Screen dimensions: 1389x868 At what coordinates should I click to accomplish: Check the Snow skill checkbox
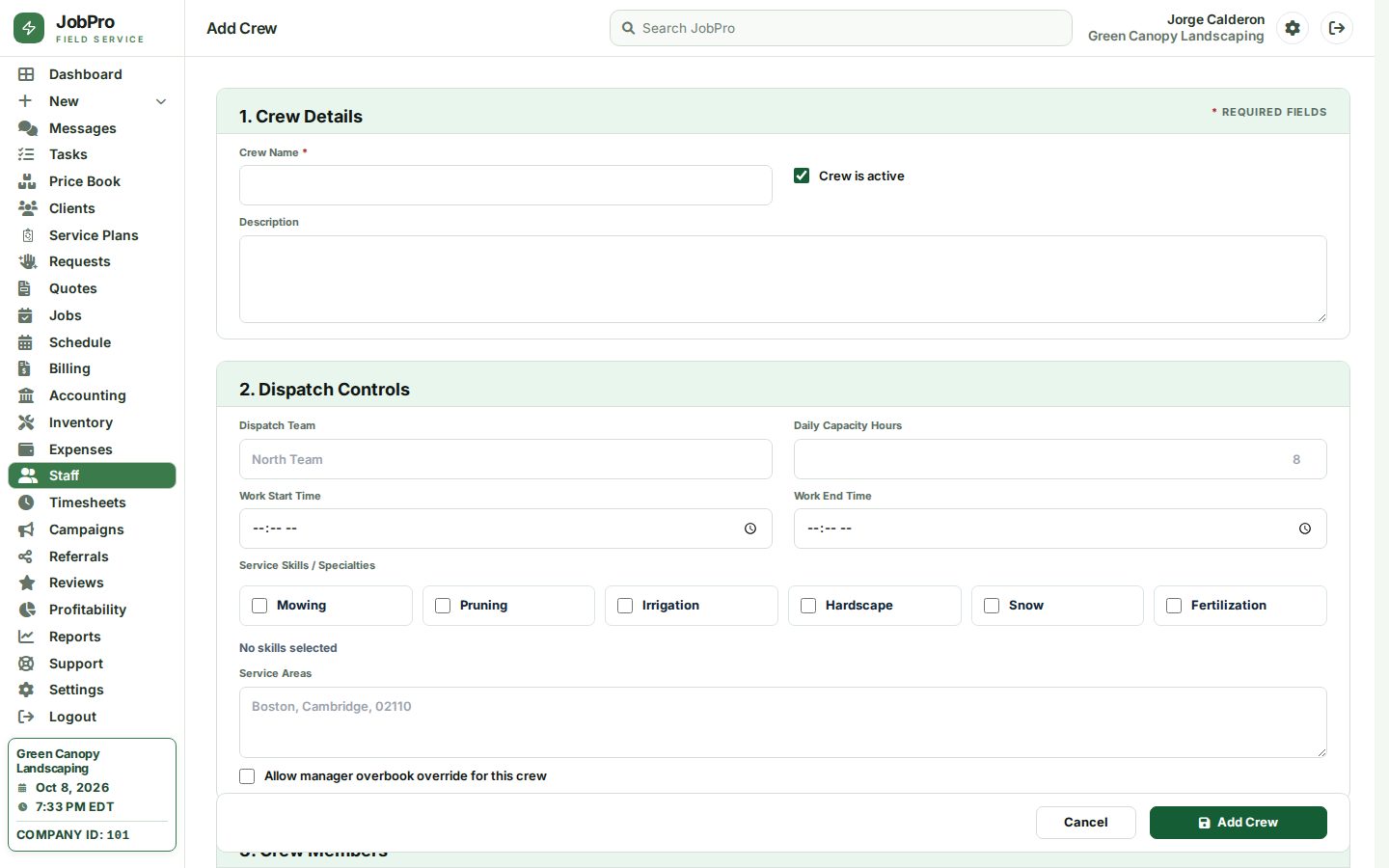pos(992,606)
